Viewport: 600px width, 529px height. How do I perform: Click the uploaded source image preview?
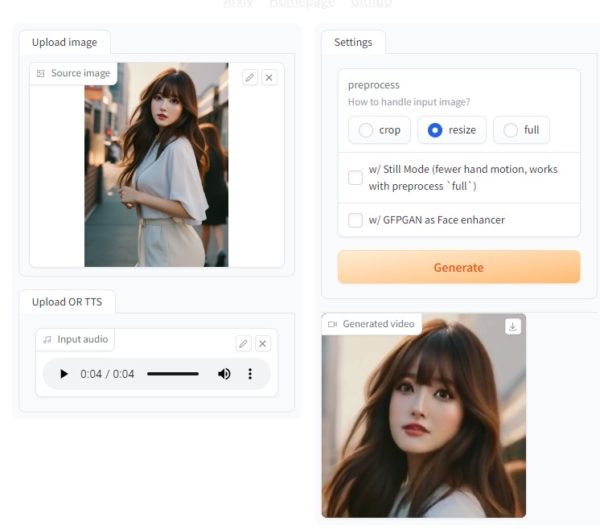[x=156, y=165]
